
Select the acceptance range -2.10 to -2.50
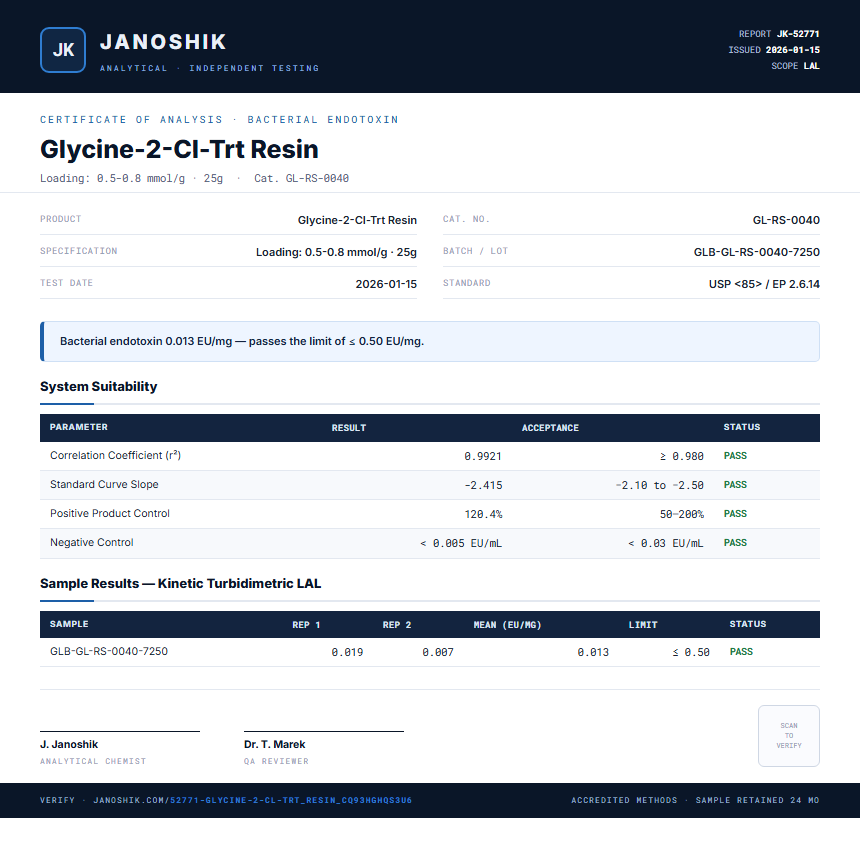click(659, 485)
